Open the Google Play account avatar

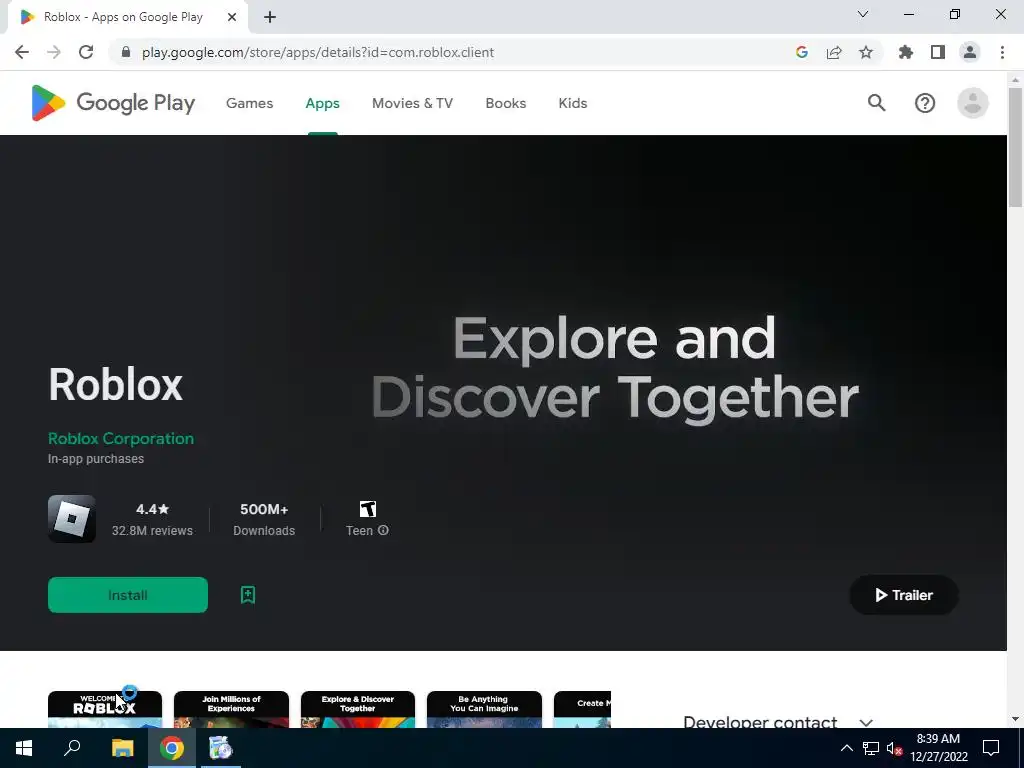coord(972,103)
